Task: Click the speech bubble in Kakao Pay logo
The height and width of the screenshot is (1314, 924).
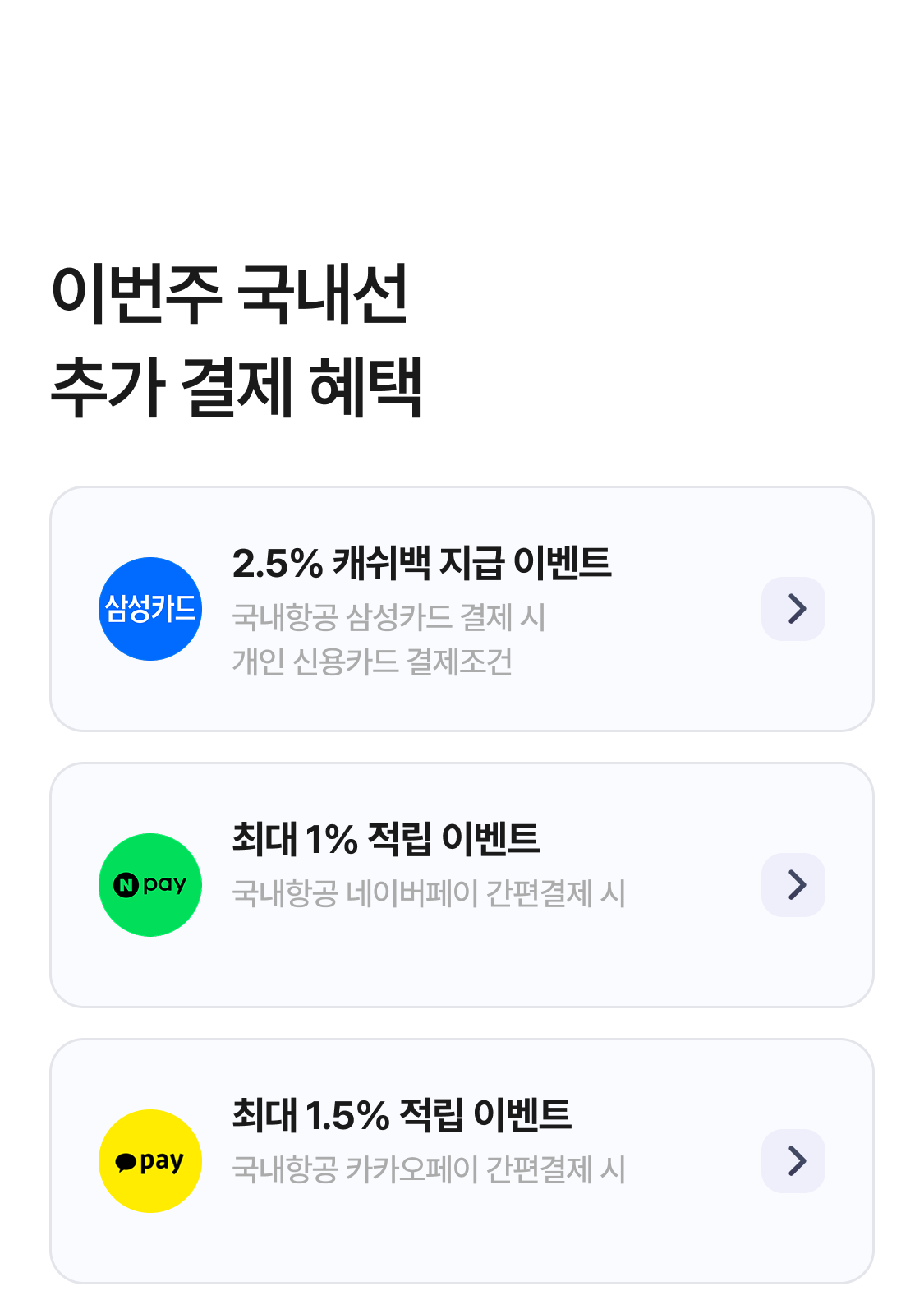Action: (126, 1162)
